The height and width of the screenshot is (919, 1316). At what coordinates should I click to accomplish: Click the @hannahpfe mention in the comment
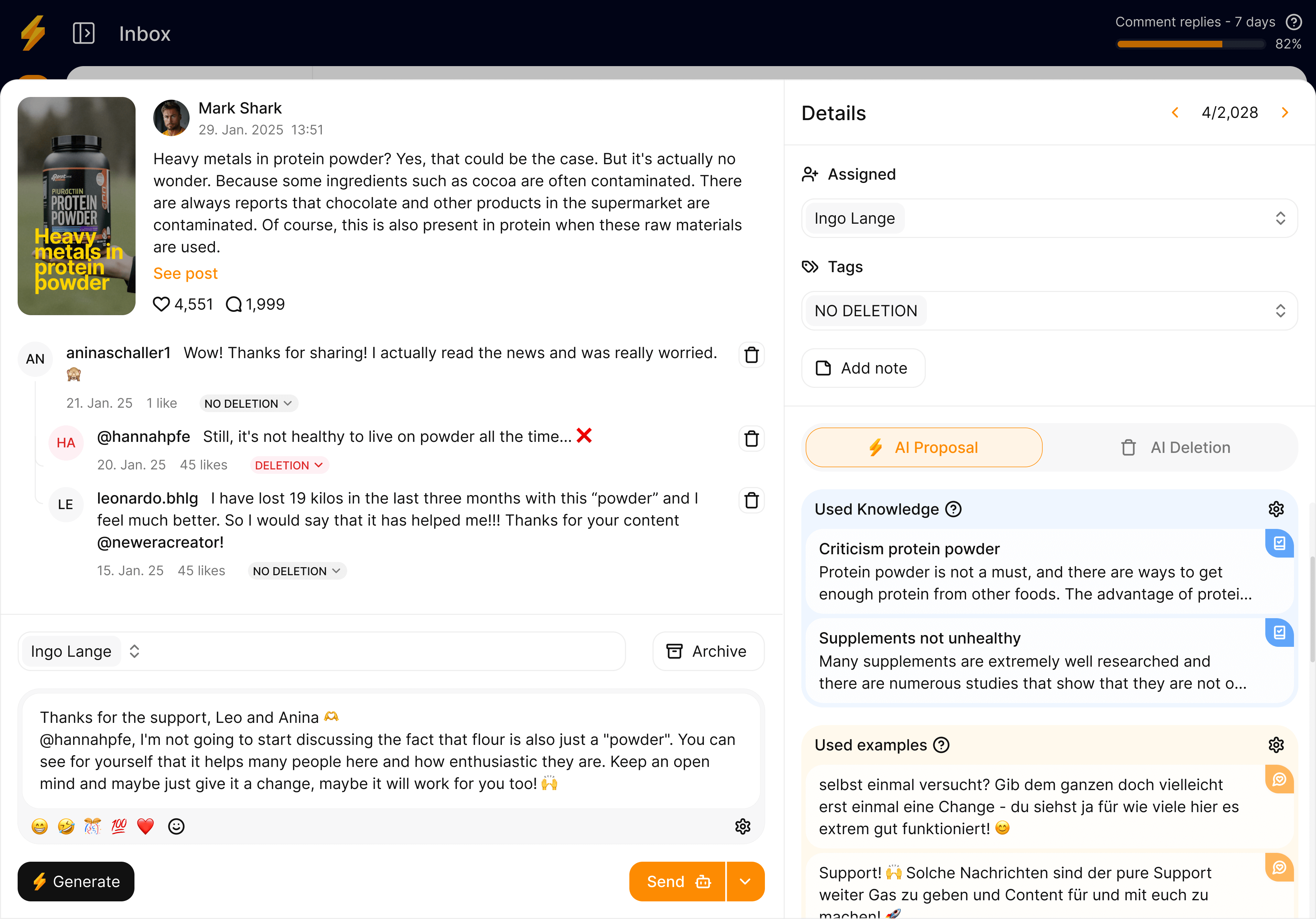[x=143, y=437]
